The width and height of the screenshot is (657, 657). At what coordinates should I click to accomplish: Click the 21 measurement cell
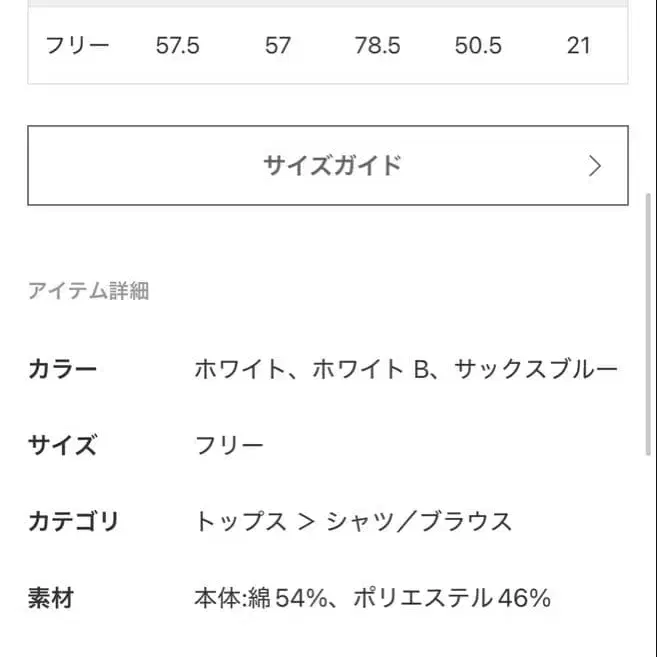click(578, 45)
